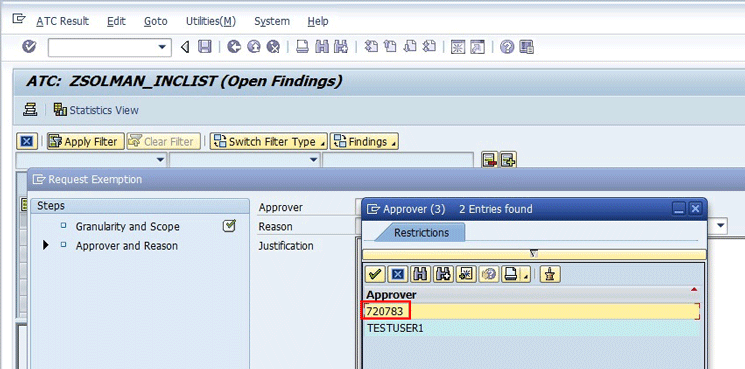The height and width of the screenshot is (369, 745).
Task: Click the Apply Filter button
Action: [86, 142]
